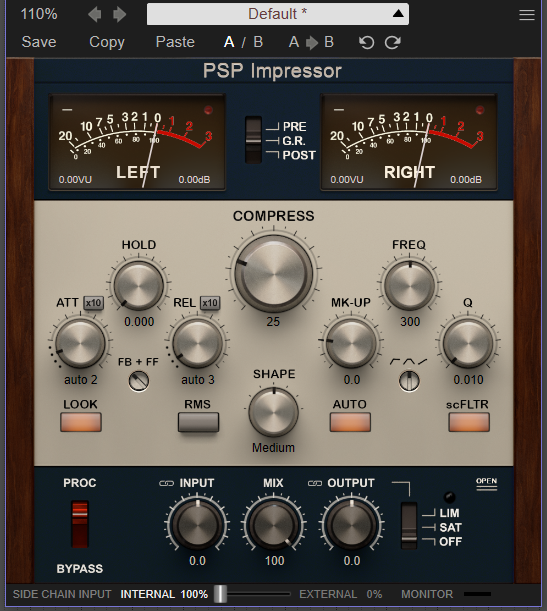Go to the next preset with the right arrow

click(120, 15)
